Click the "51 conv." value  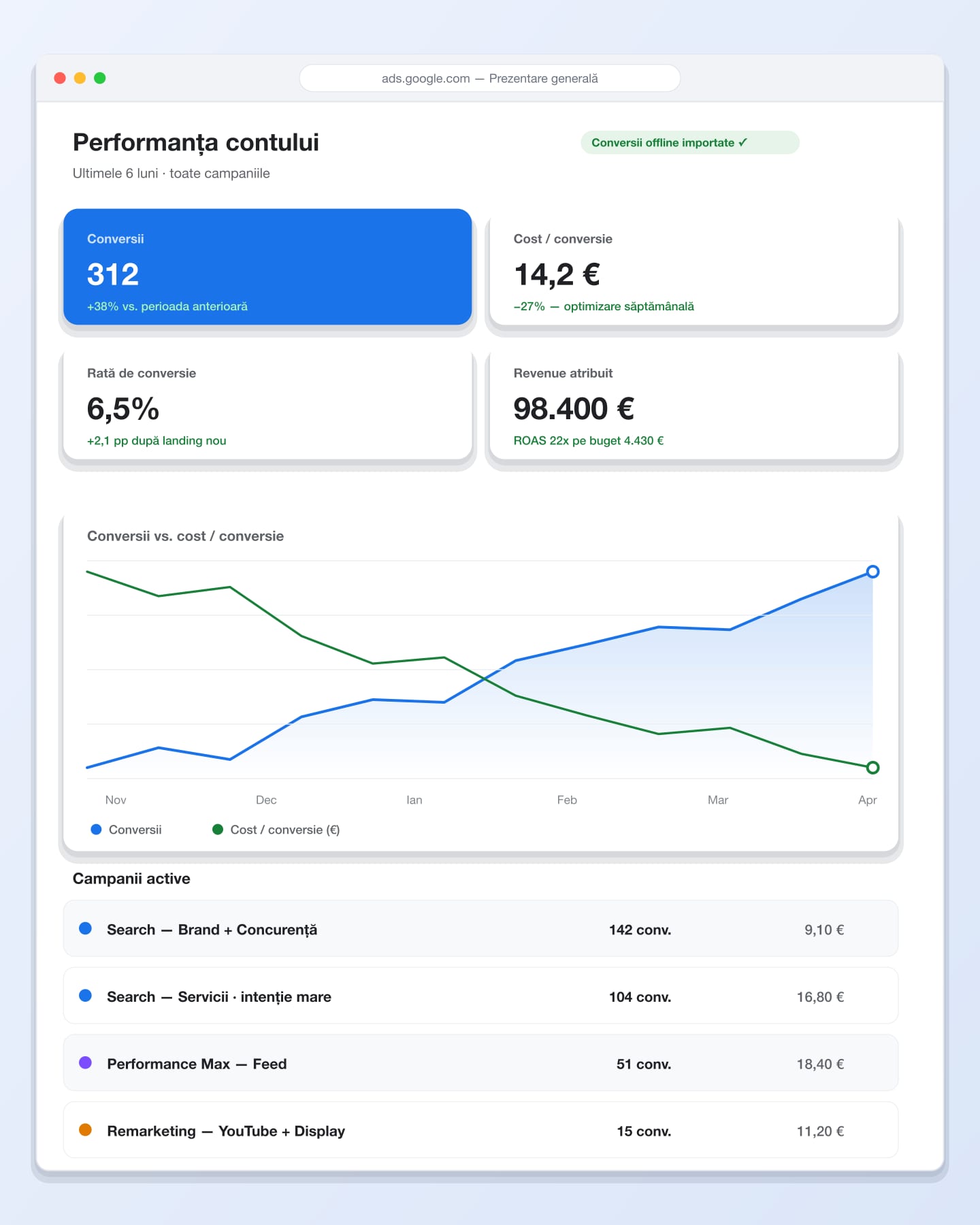click(x=644, y=1064)
